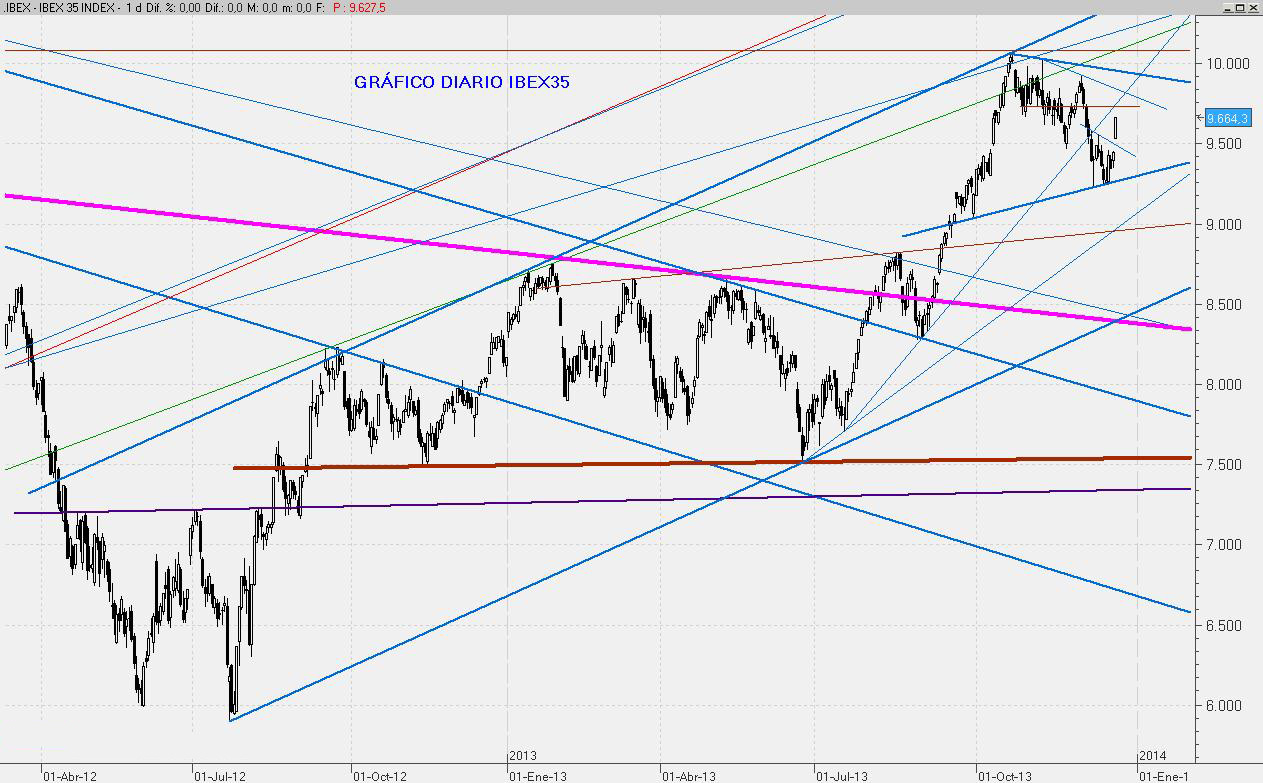Click the '.IBEX - IBEX 35 INDEX' title text
The width and height of the screenshot is (1263, 783).
(x=56, y=7)
